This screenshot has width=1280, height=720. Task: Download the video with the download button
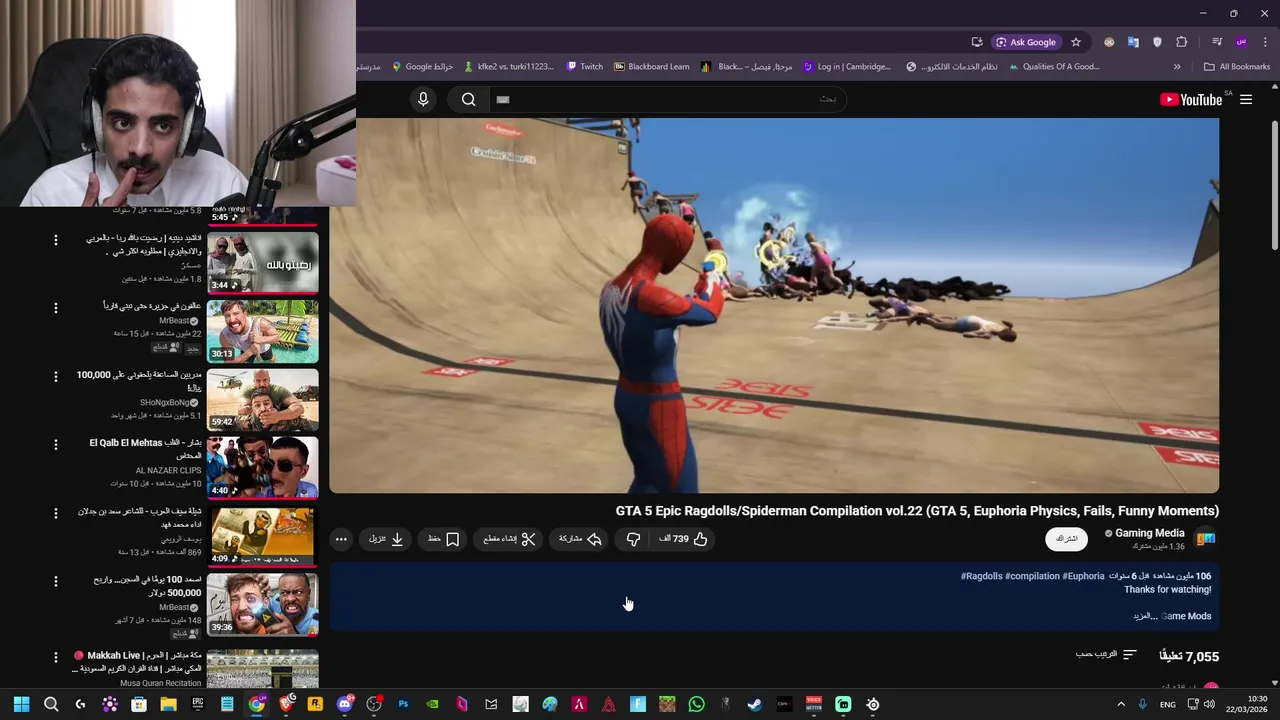[x=386, y=539]
